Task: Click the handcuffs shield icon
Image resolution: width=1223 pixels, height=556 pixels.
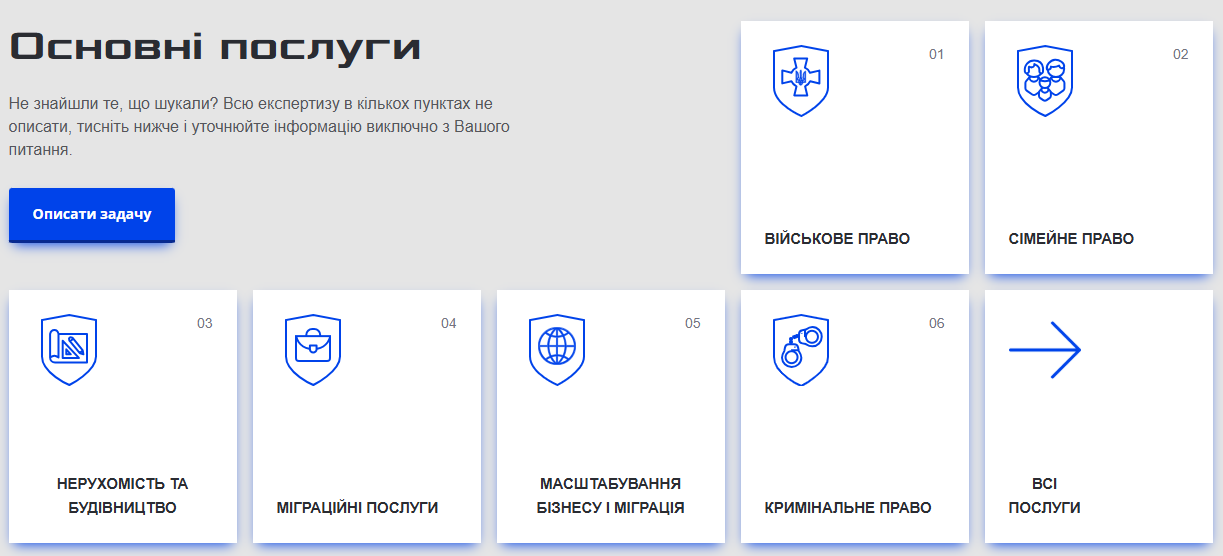Action: (801, 350)
